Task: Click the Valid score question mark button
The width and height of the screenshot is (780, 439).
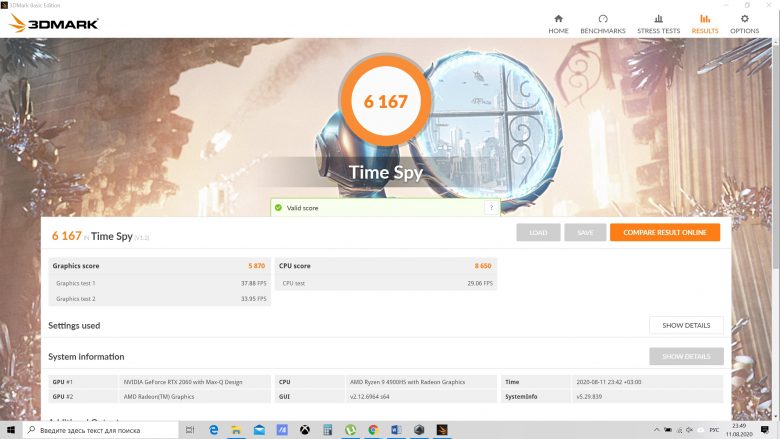Action: pos(491,208)
